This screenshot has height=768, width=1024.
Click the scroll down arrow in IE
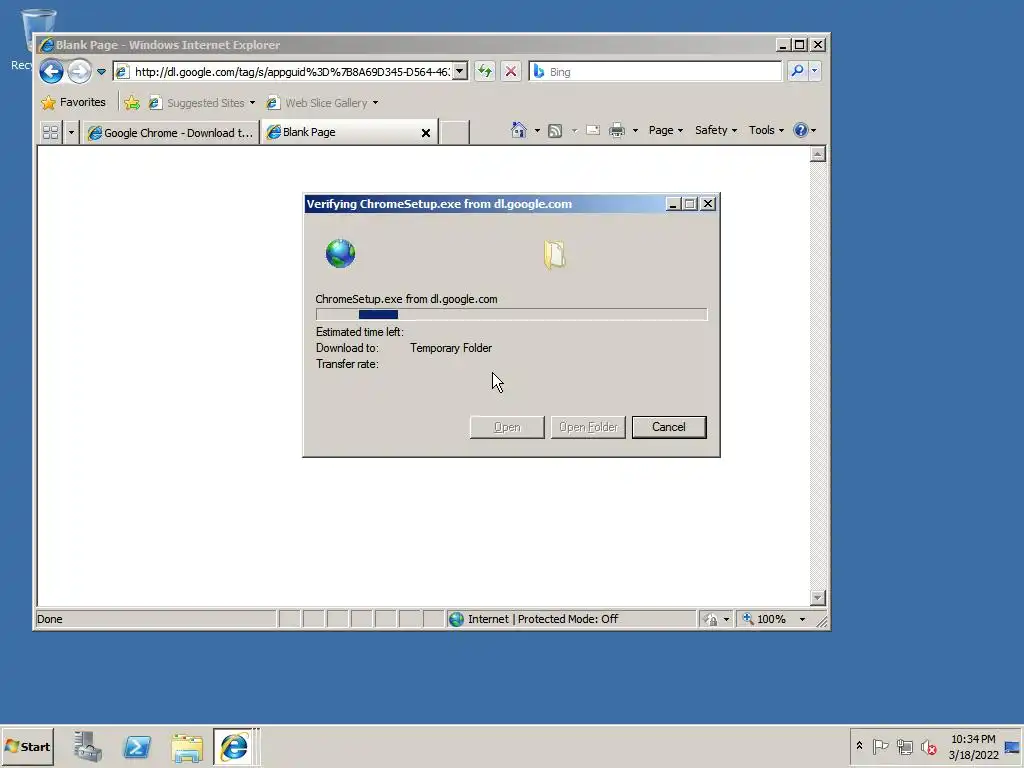818,598
